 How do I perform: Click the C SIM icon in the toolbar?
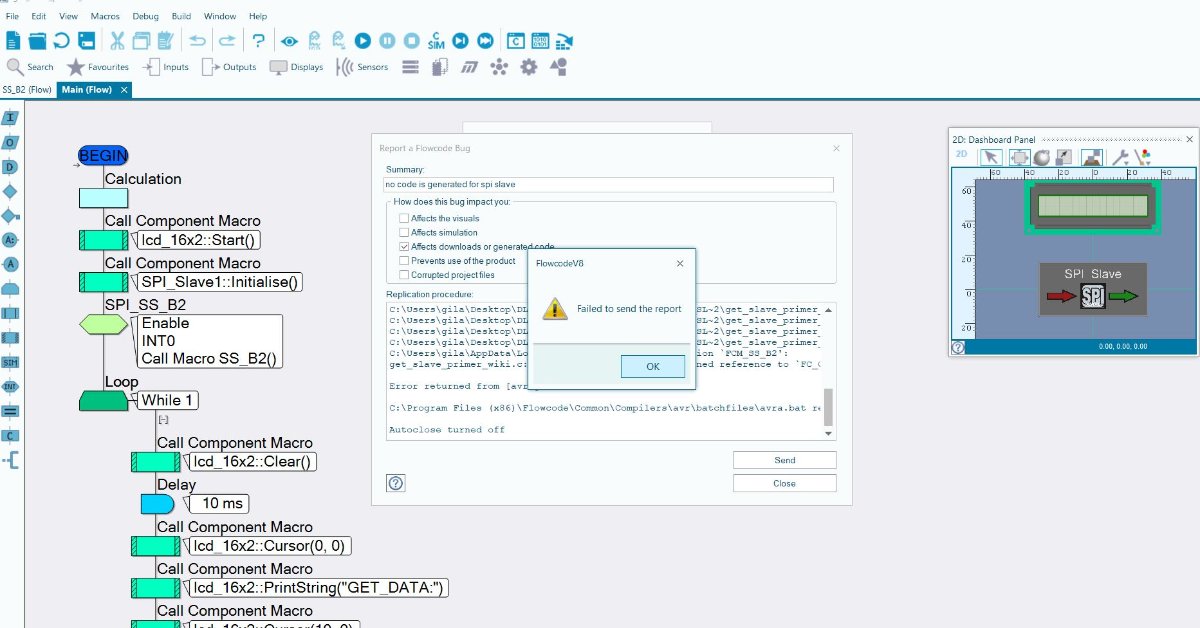[x=436, y=41]
